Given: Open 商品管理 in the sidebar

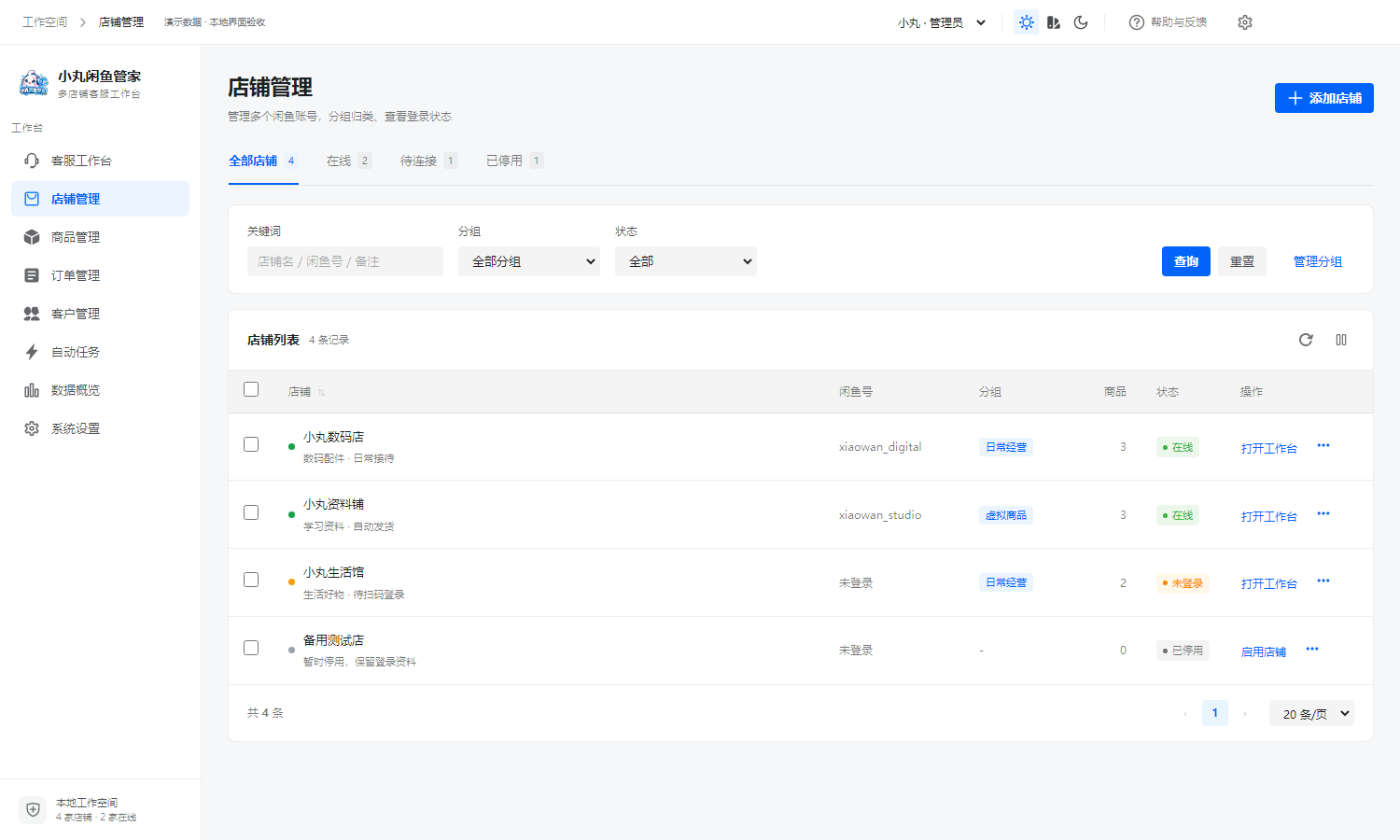Looking at the screenshot, I should click(x=100, y=237).
